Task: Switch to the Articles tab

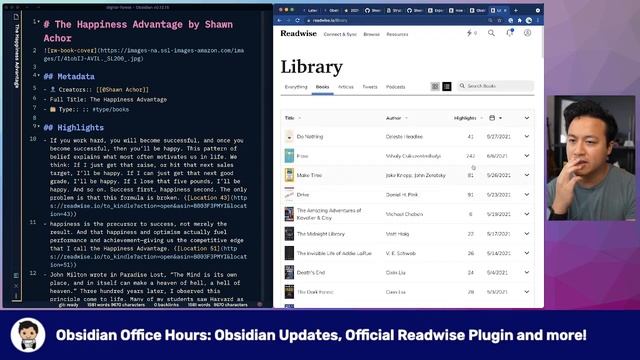Action: click(x=346, y=87)
